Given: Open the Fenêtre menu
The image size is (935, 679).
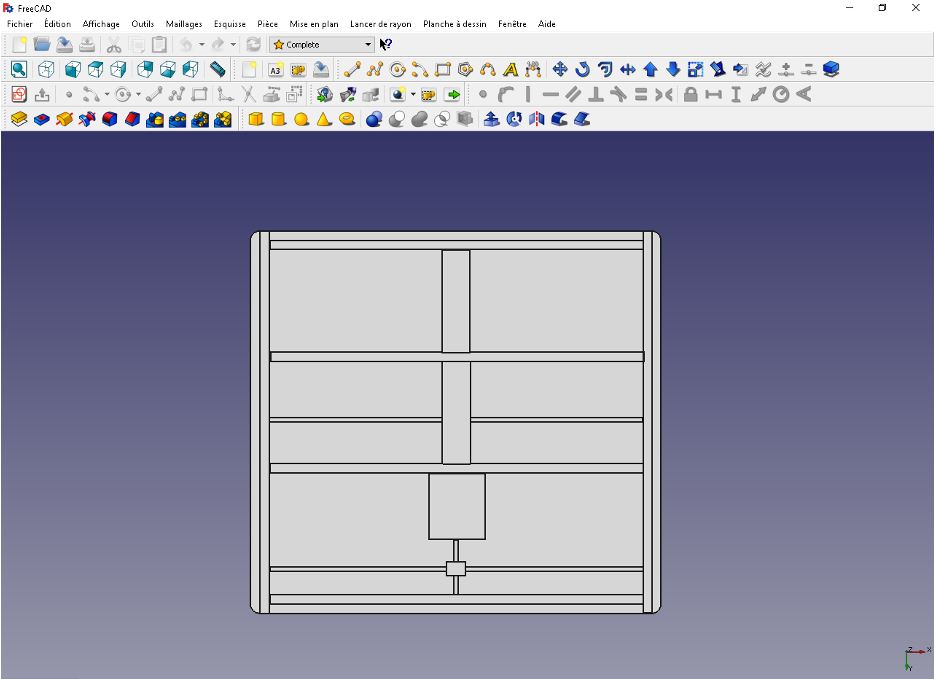Looking at the screenshot, I should [512, 24].
